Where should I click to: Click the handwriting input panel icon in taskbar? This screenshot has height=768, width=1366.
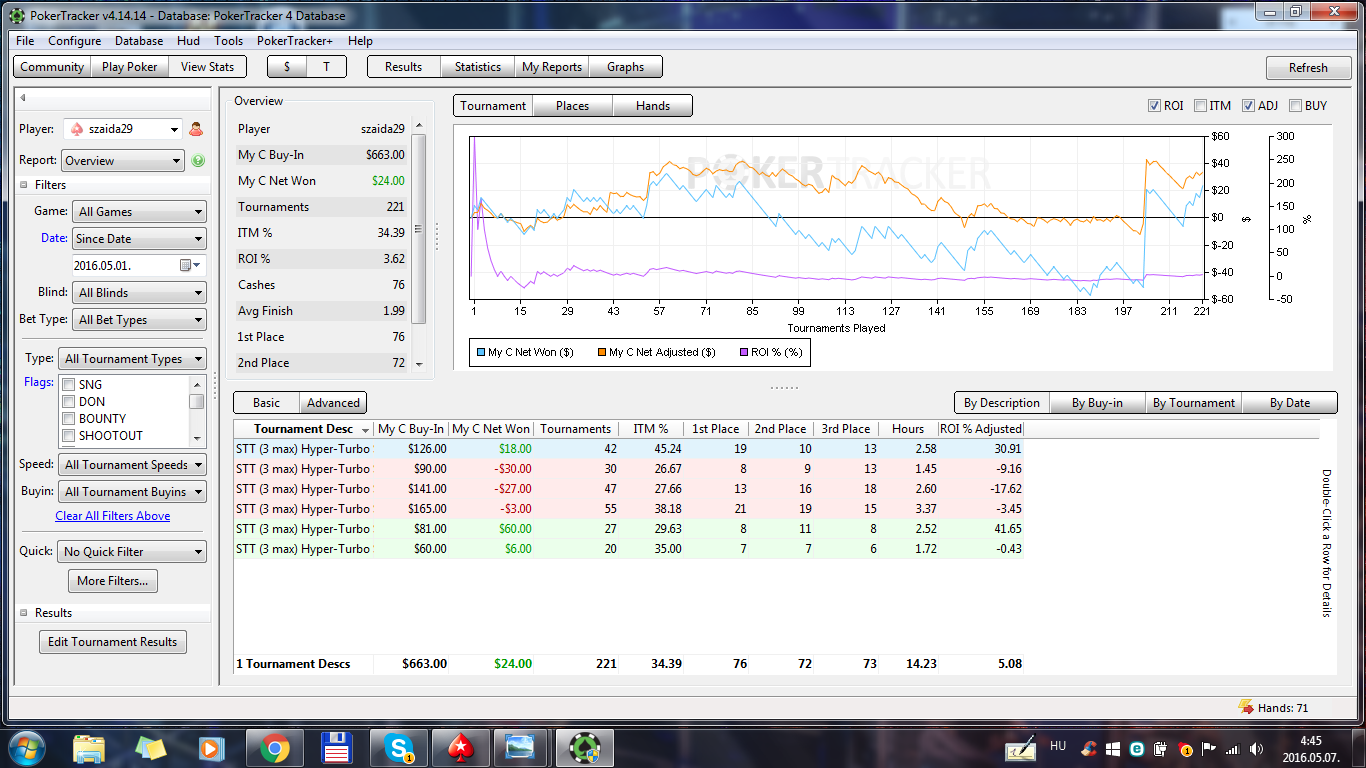click(1021, 749)
